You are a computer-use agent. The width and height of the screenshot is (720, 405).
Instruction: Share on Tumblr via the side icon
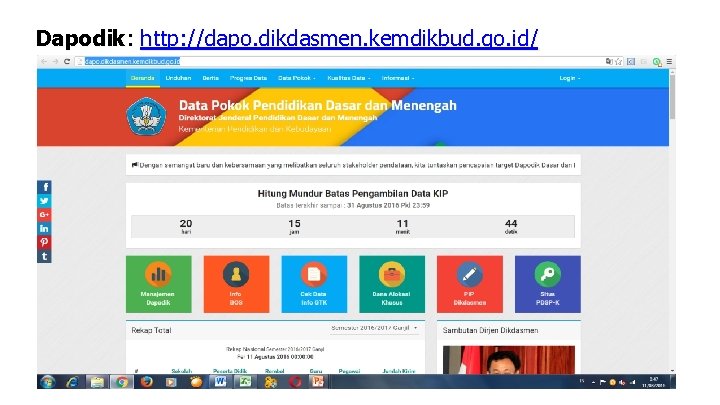pyautogui.click(x=44, y=256)
